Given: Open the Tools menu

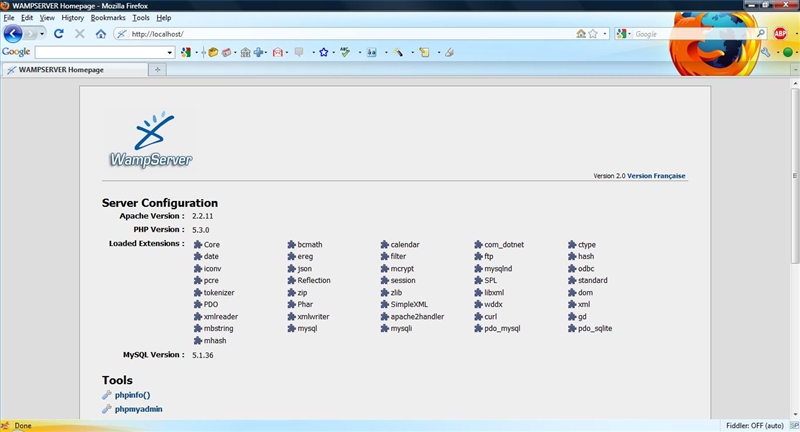Looking at the screenshot, I should pos(141,17).
